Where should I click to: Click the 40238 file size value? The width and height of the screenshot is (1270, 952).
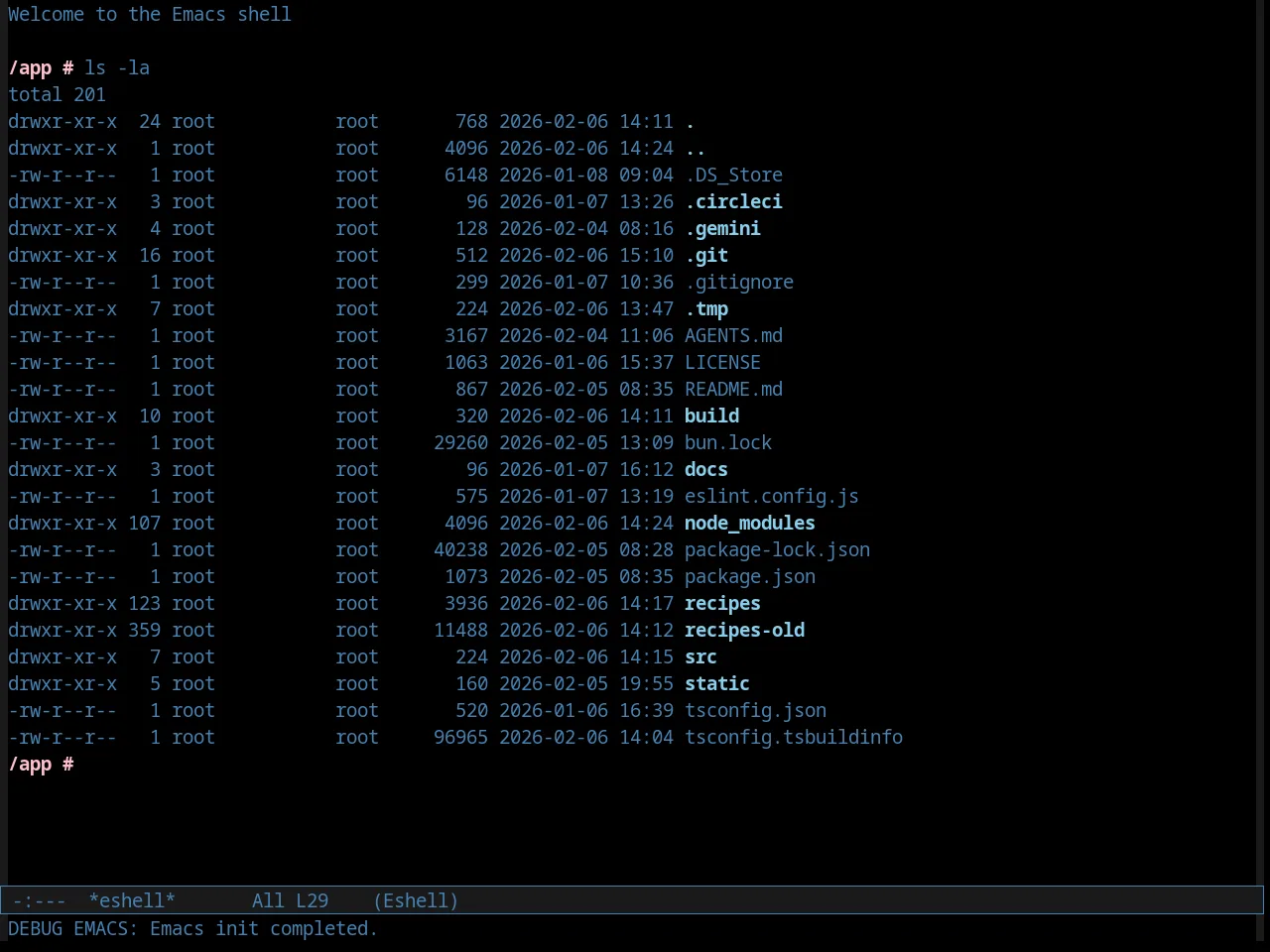pyautogui.click(x=460, y=549)
